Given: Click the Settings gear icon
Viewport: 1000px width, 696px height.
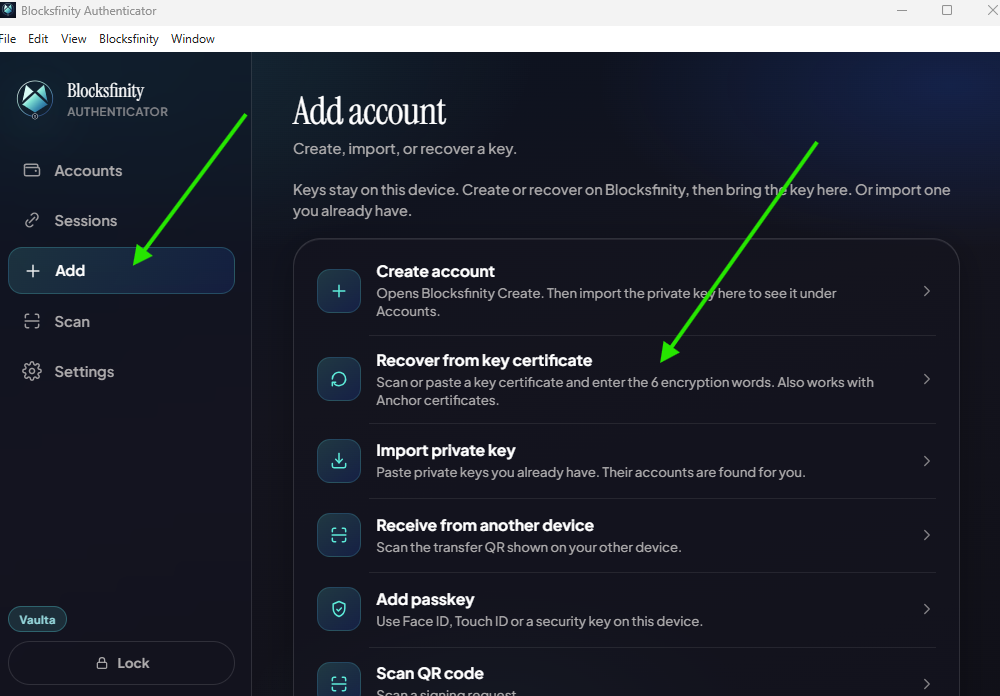Looking at the screenshot, I should click(x=32, y=371).
